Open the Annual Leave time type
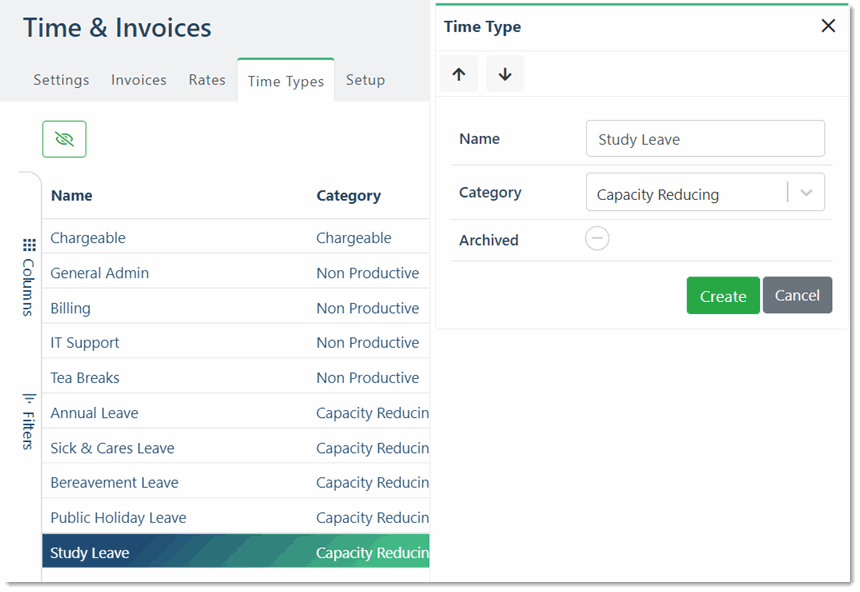The width and height of the screenshot is (860, 592). [x=94, y=412]
